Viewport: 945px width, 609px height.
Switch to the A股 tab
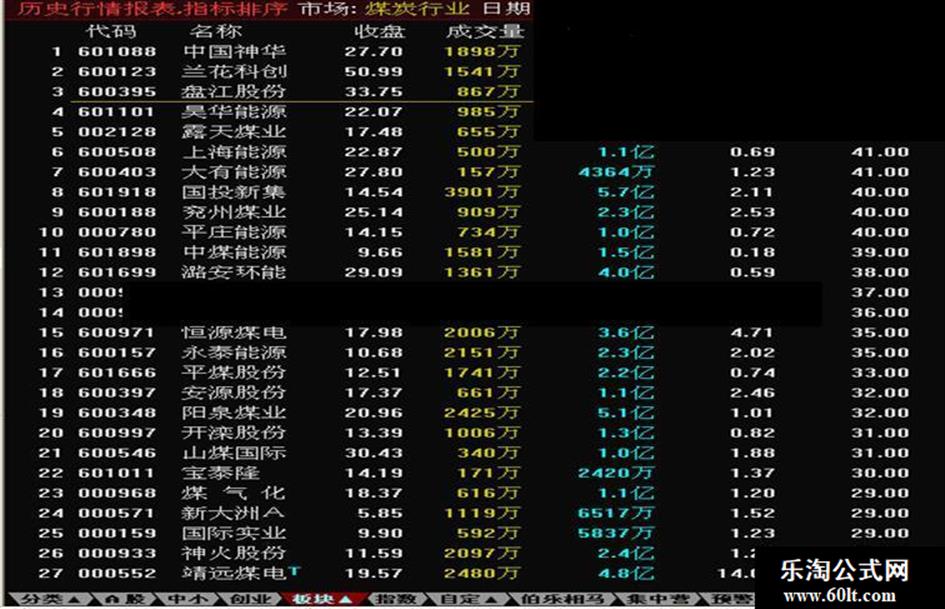point(125,599)
